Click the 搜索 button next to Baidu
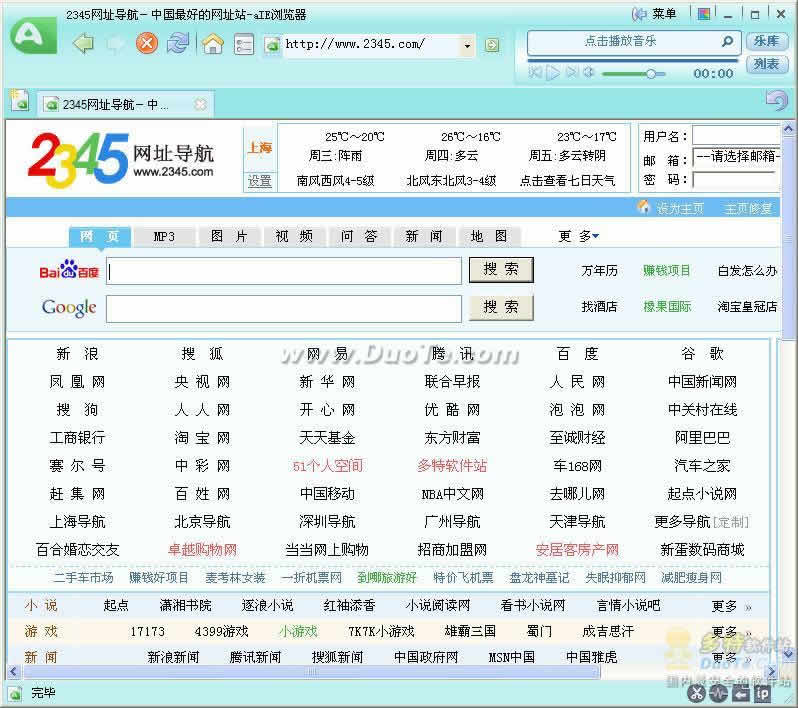The height and width of the screenshot is (708, 798). click(501, 270)
